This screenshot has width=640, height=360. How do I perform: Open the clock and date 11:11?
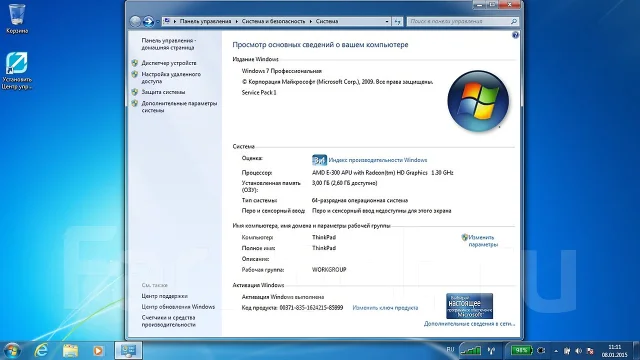pyautogui.click(x=614, y=351)
